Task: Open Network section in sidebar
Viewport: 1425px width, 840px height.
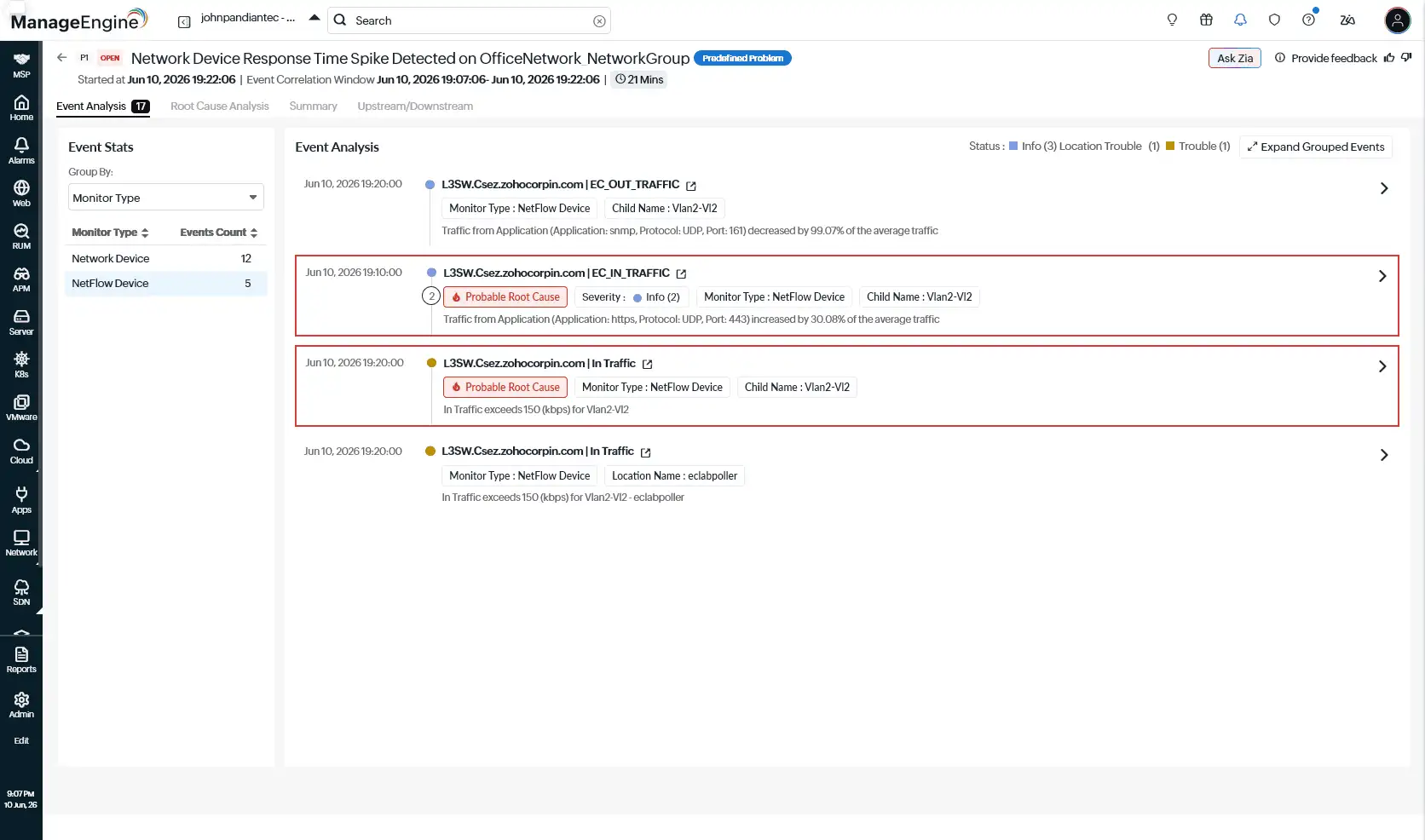Action: (21, 543)
